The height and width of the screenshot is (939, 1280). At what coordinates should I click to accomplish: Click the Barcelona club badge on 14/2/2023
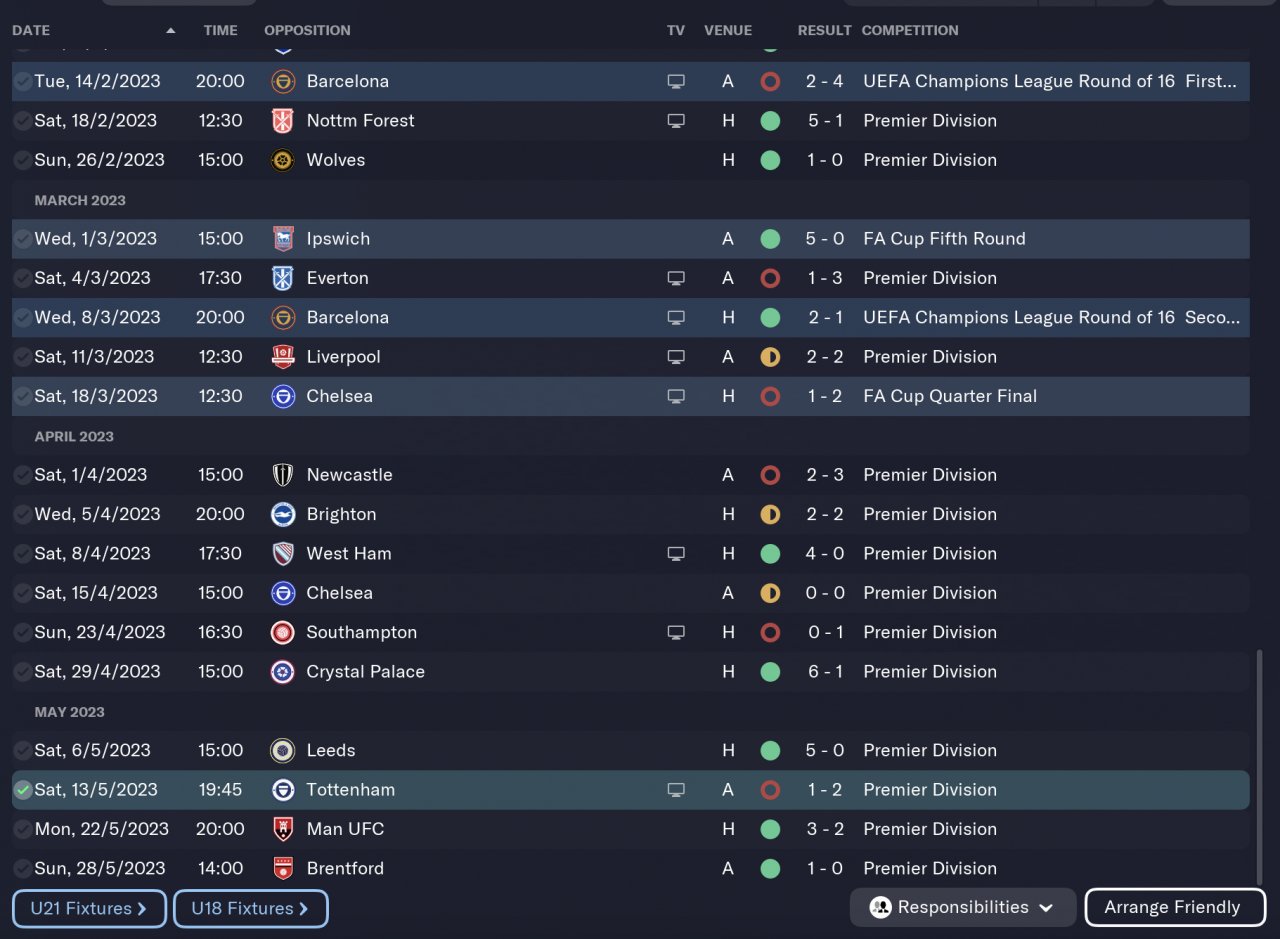[x=283, y=81]
